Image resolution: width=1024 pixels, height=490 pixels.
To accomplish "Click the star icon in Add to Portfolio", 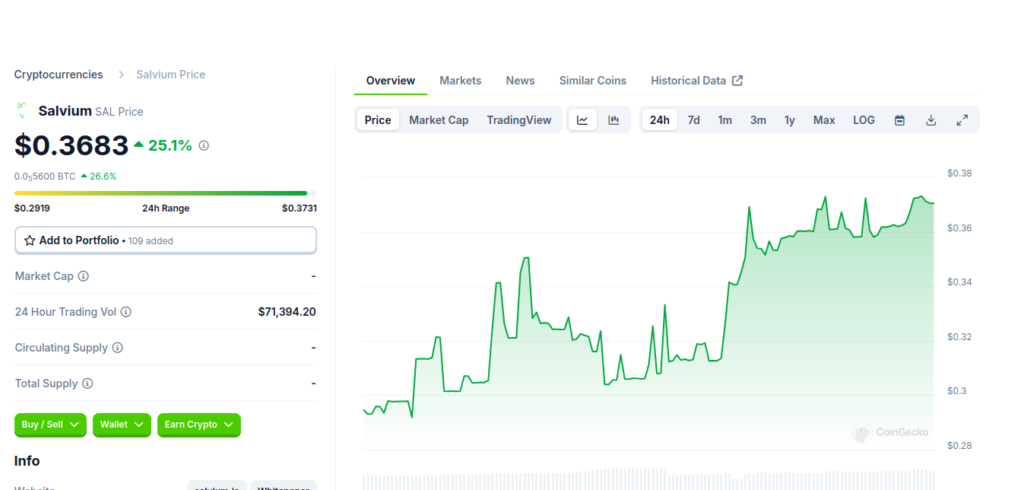I will click(29, 240).
